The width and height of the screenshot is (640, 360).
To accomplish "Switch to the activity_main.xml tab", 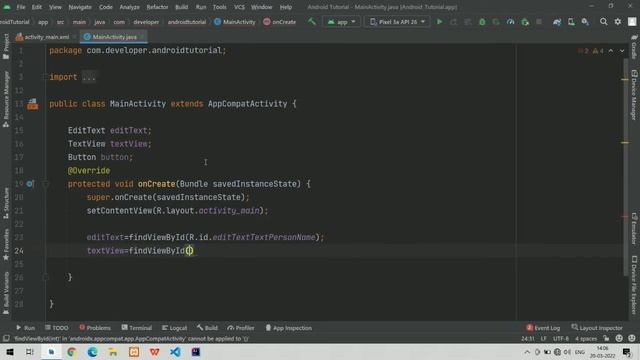I will pyautogui.click(x=46, y=37).
